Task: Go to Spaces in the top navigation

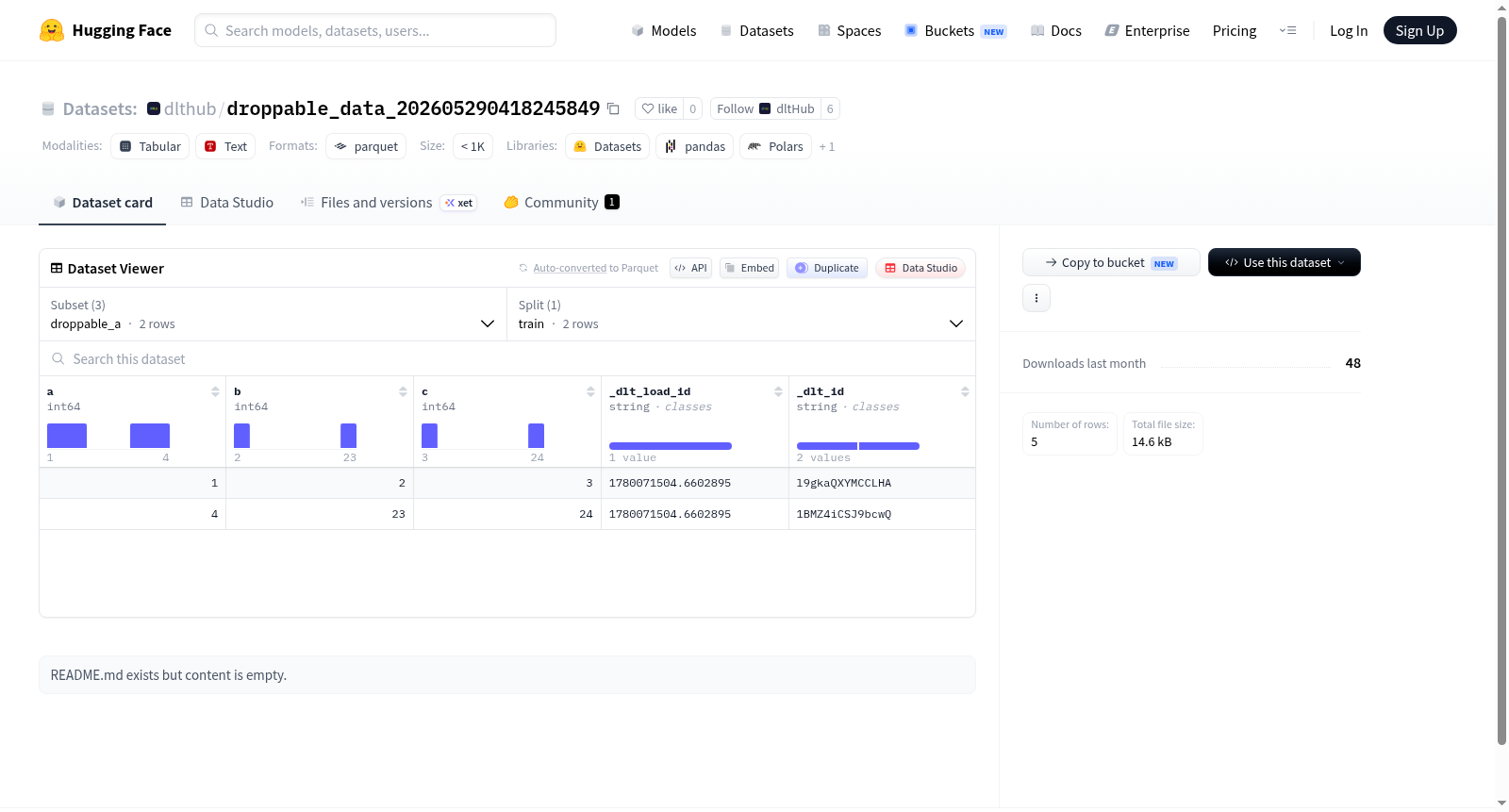Action: click(849, 30)
